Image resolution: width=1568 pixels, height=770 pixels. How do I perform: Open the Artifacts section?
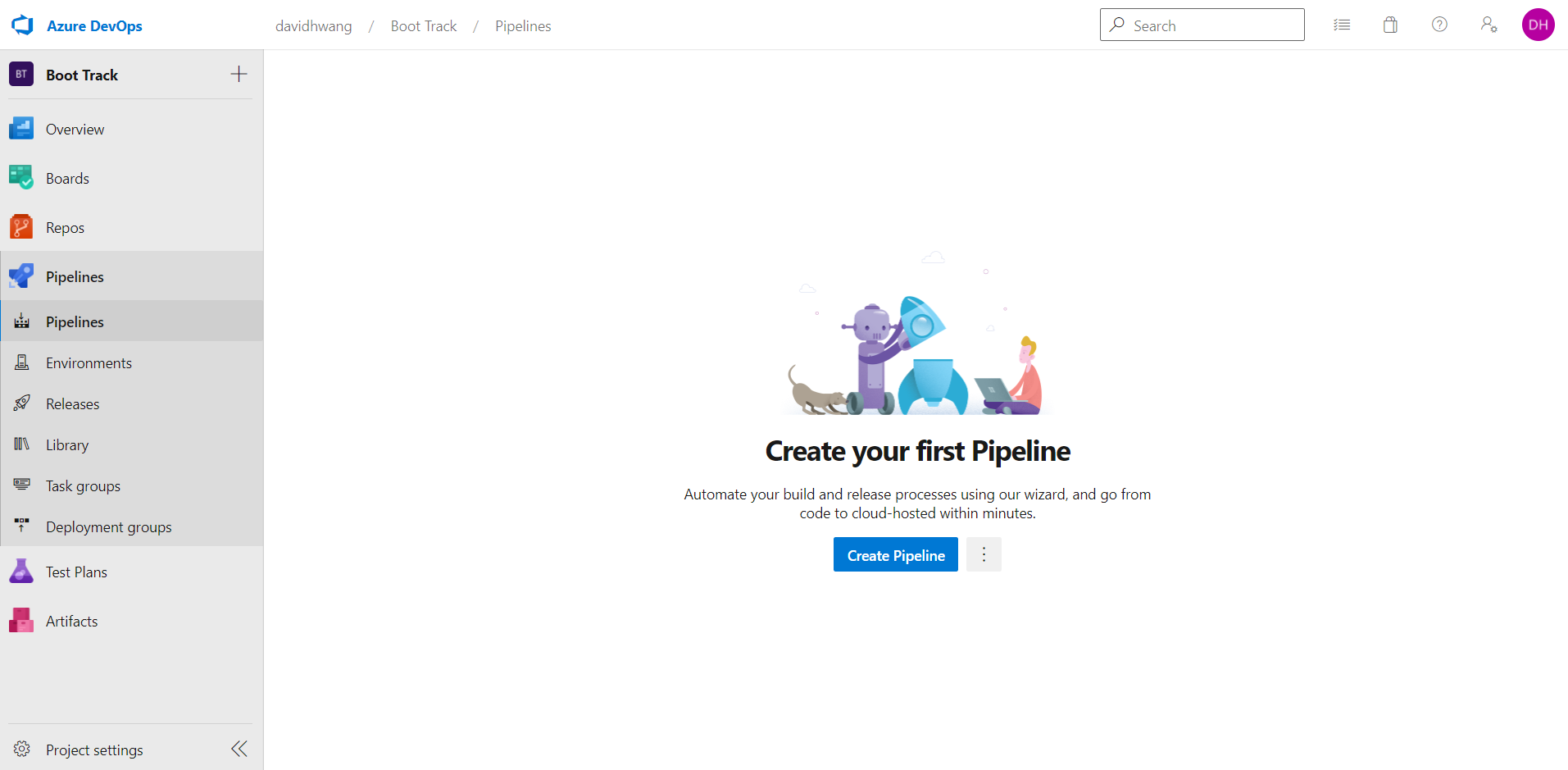[x=72, y=621]
